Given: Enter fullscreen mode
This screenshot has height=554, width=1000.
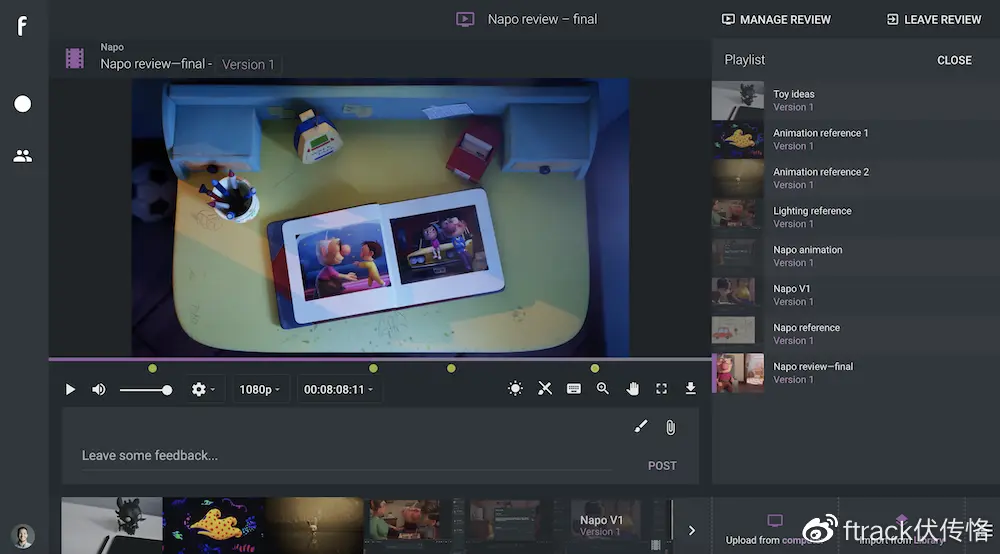Looking at the screenshot, I should (x=661, y=389).
